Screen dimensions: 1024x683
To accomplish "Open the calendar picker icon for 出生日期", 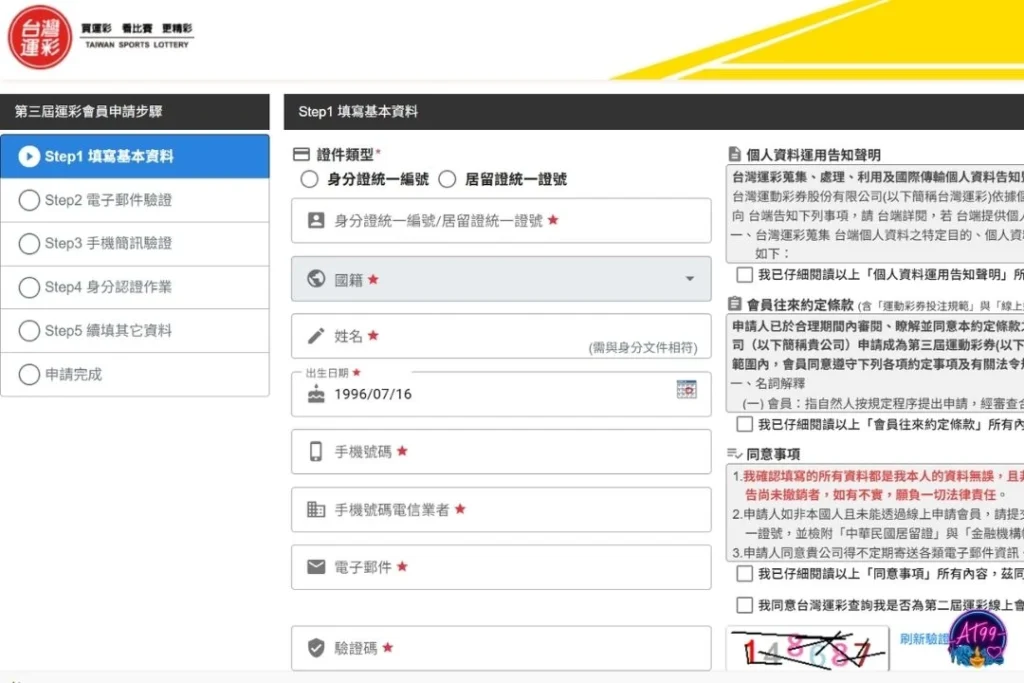I will coord(686,390).
